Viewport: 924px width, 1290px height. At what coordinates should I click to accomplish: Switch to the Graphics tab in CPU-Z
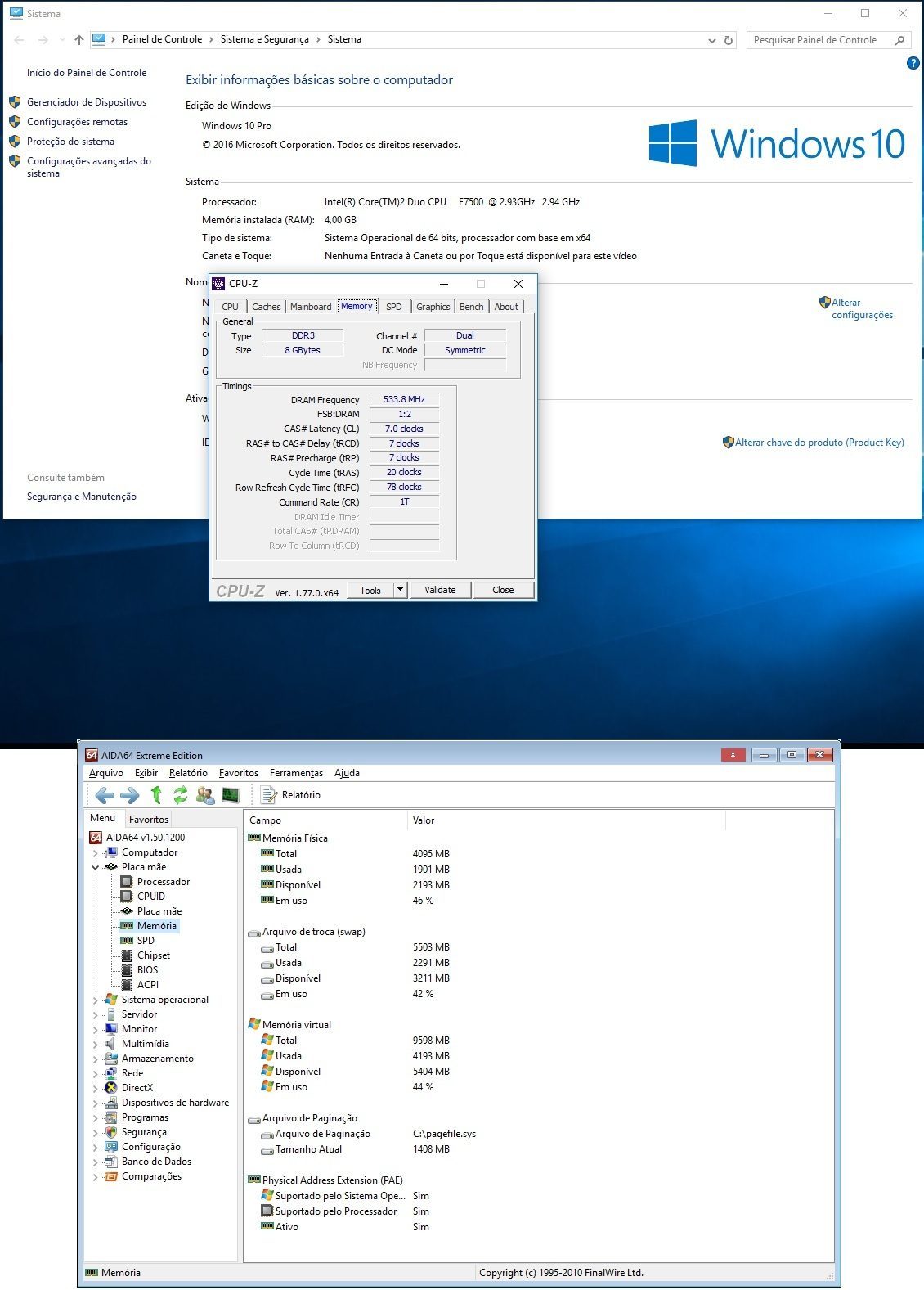(x=433, y=307)
